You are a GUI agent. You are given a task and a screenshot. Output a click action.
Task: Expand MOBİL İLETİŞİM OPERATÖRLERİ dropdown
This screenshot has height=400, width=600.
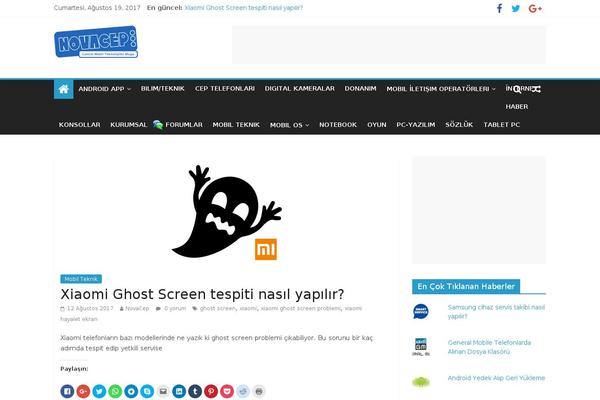coord(441,89)
